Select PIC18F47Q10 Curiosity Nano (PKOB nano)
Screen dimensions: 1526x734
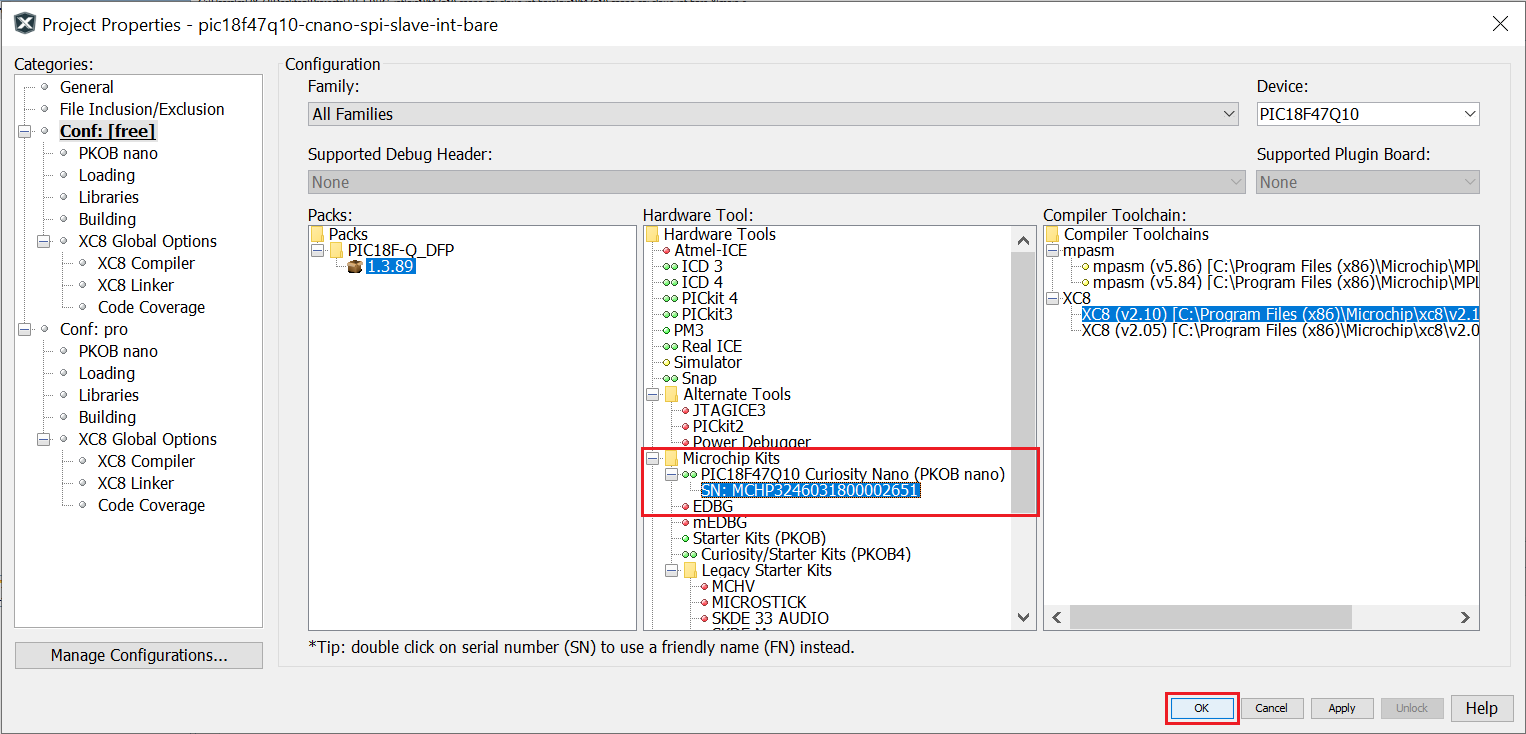852,474
